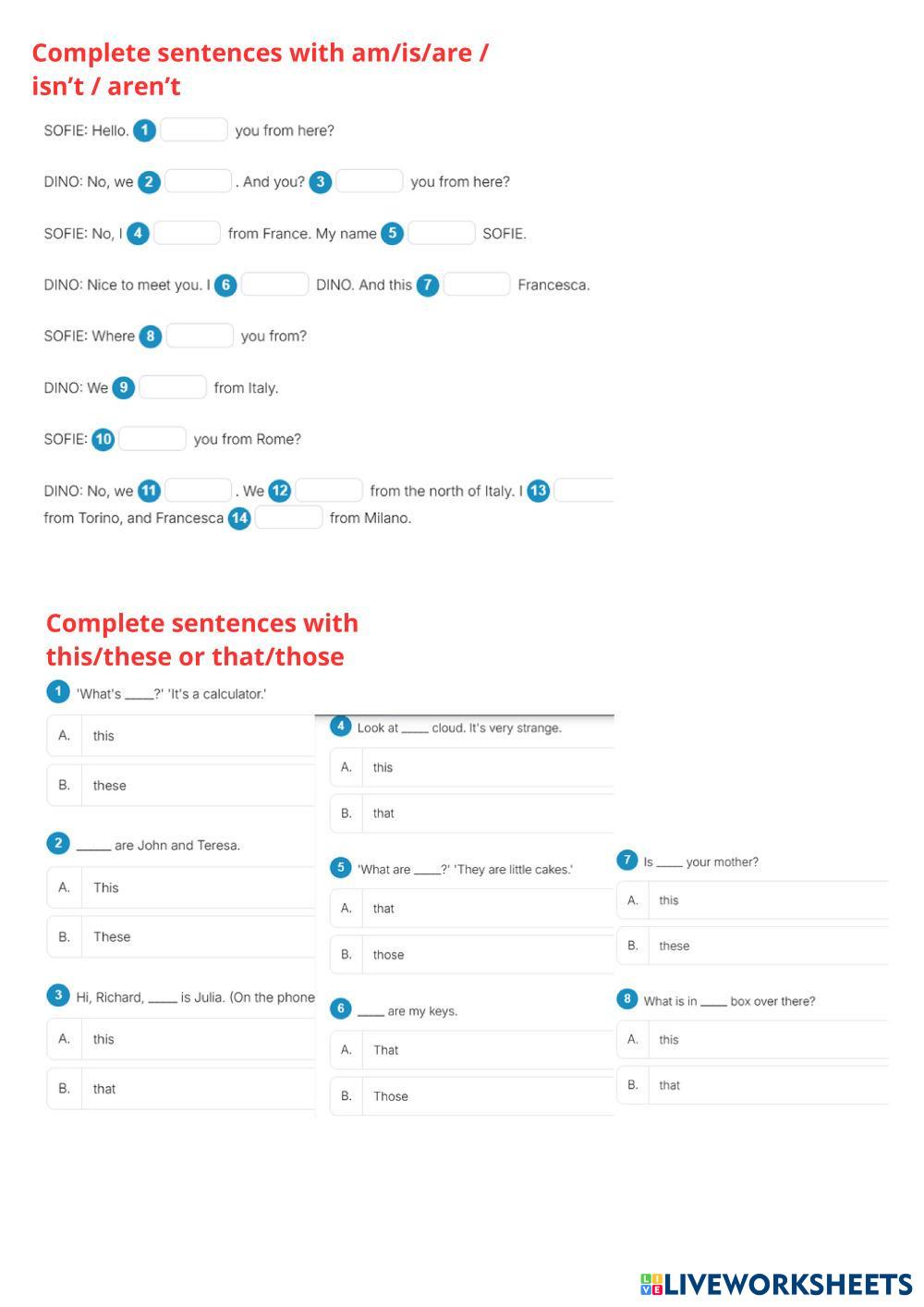Image resolution: width=924 pixels, height=1307 pixels.
Task: Click blank 5 after 'My name'
Action: [442, 233]
